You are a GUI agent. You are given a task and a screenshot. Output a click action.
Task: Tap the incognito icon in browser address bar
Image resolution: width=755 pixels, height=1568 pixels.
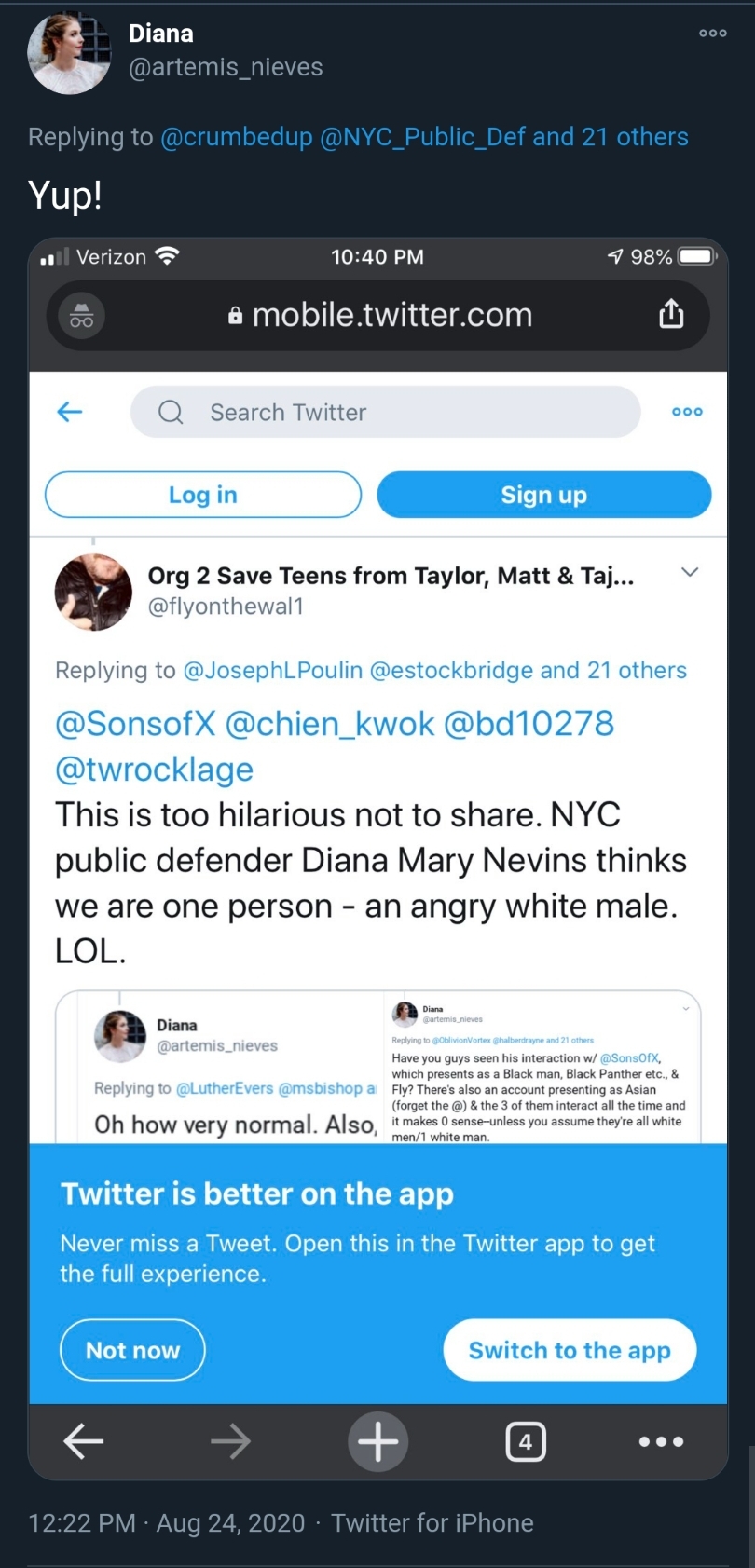click(x=82, y=316)
